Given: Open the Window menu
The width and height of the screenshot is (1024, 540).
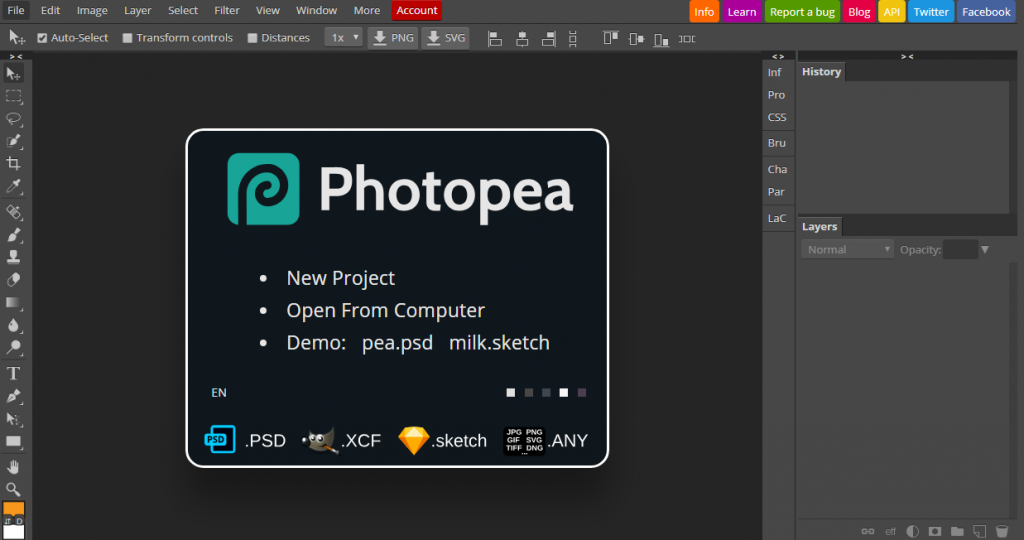Looking at the screenshot, I should click(317, 10).
